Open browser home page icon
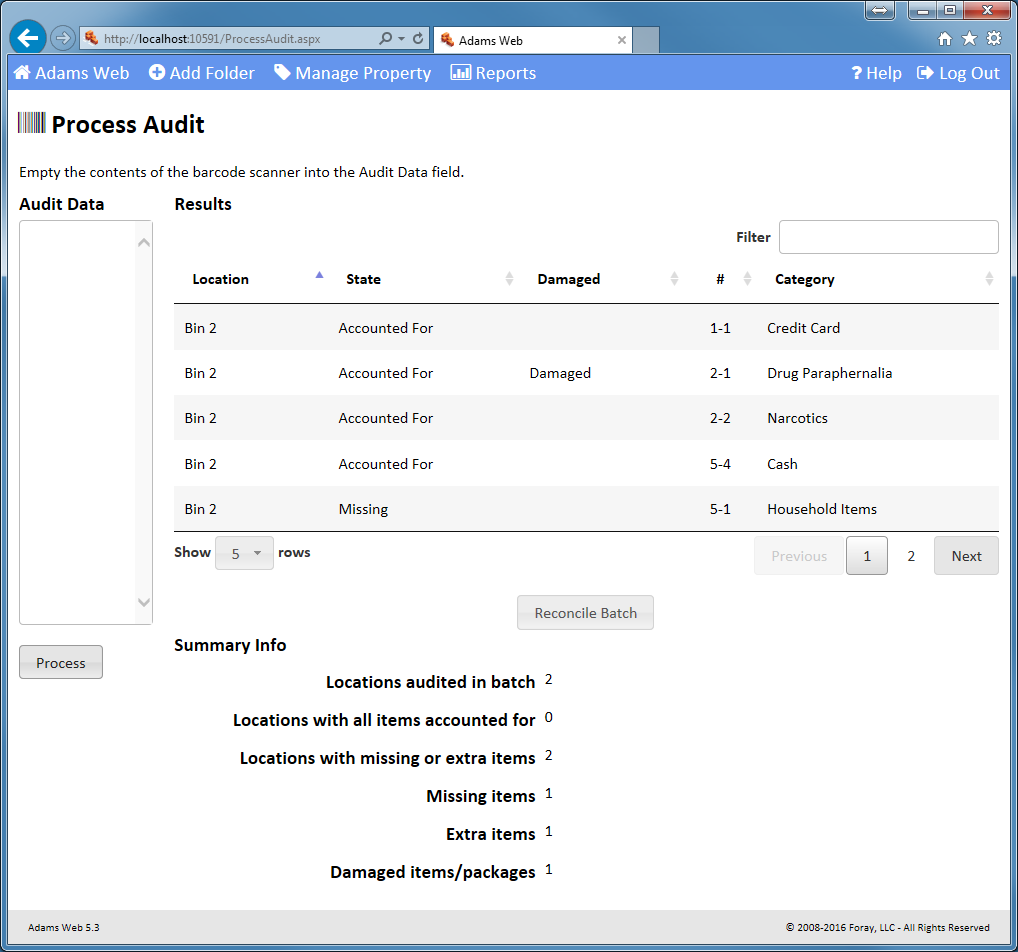 click(x=945, y=39)
